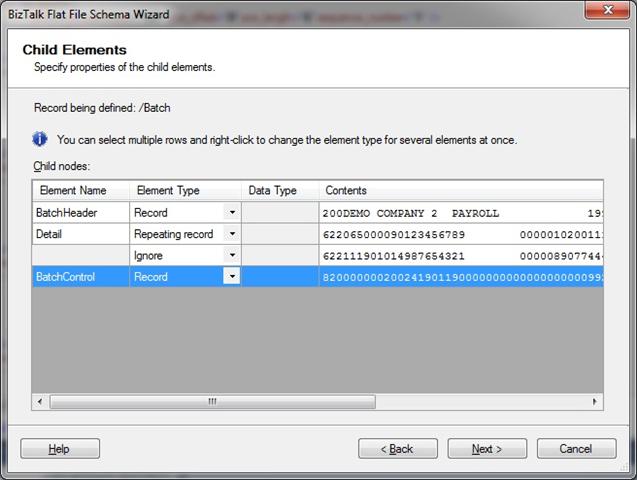
Task: Click Data Type cell in Detail row
Action: point(280,234)
